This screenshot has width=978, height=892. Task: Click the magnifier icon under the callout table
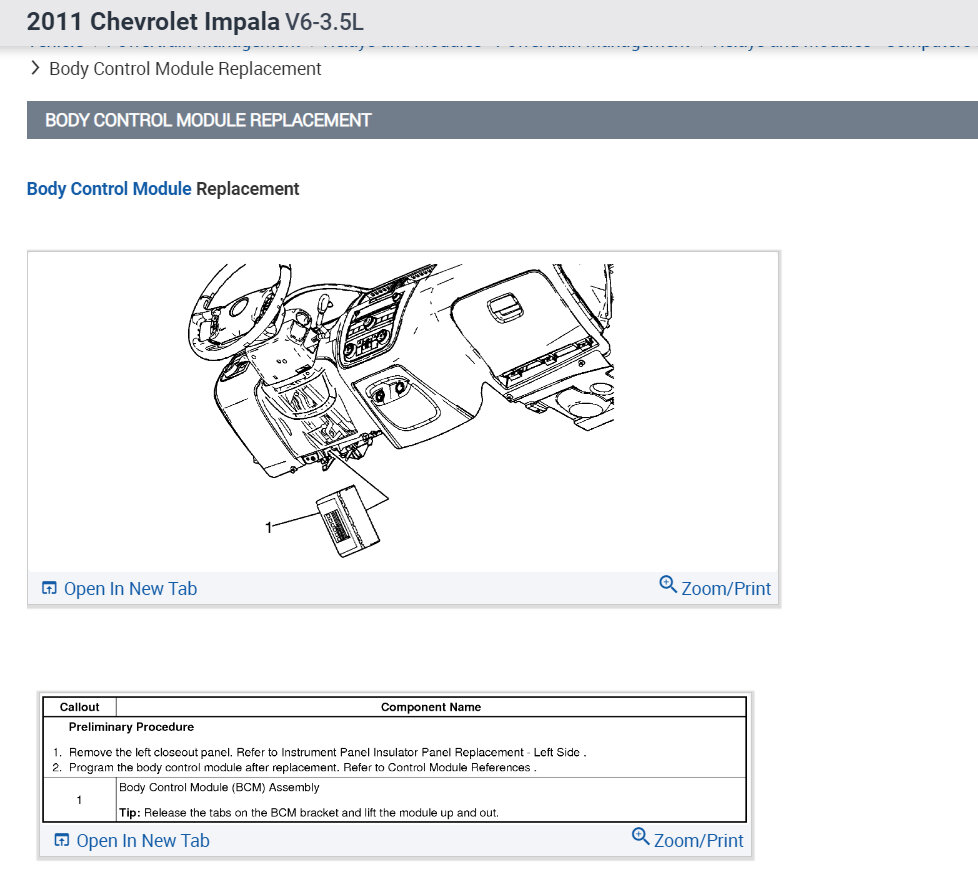pyautogui.click(x=641, y=836)
